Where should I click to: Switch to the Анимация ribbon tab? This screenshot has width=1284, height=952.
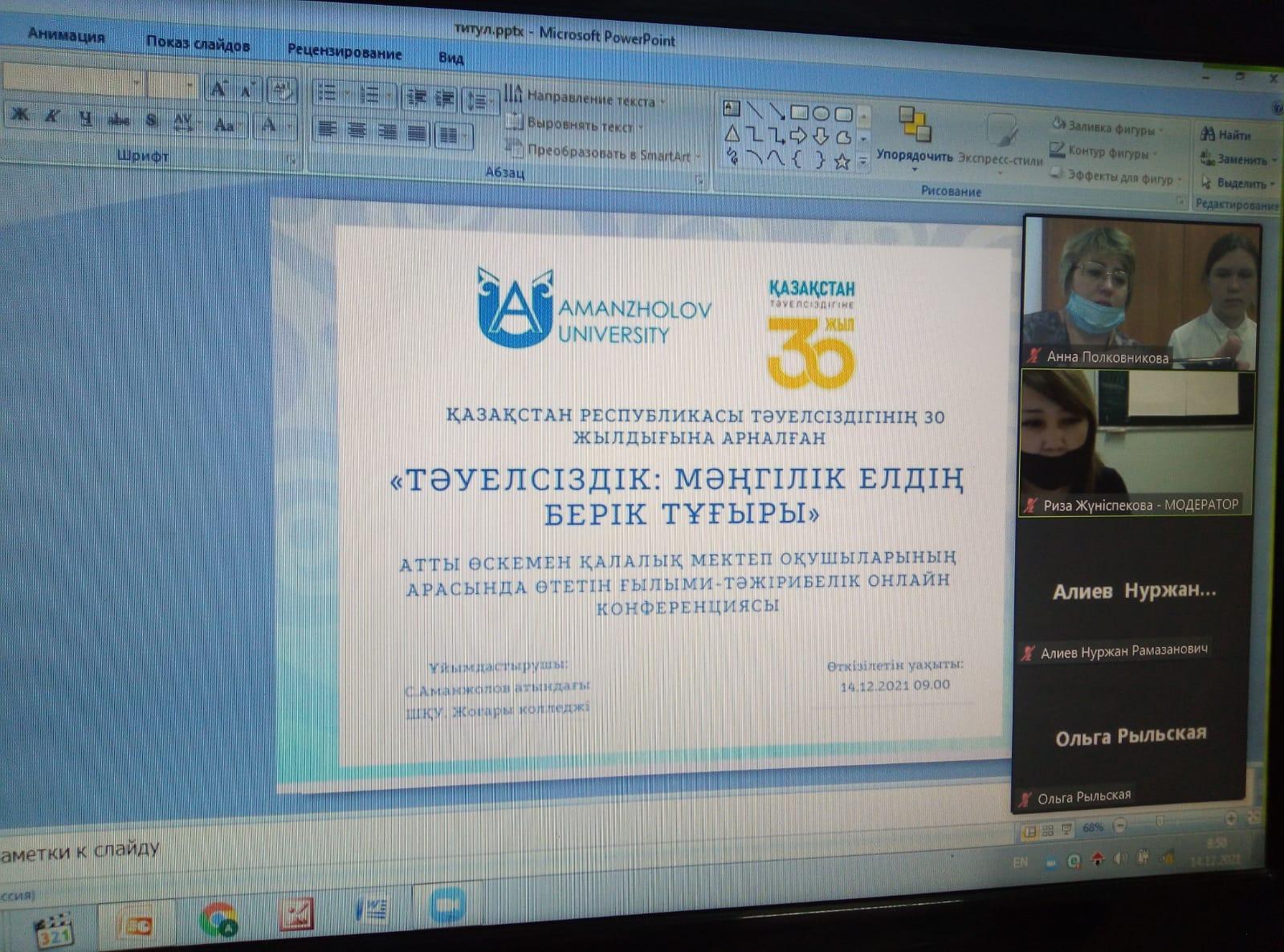[67, 35]
